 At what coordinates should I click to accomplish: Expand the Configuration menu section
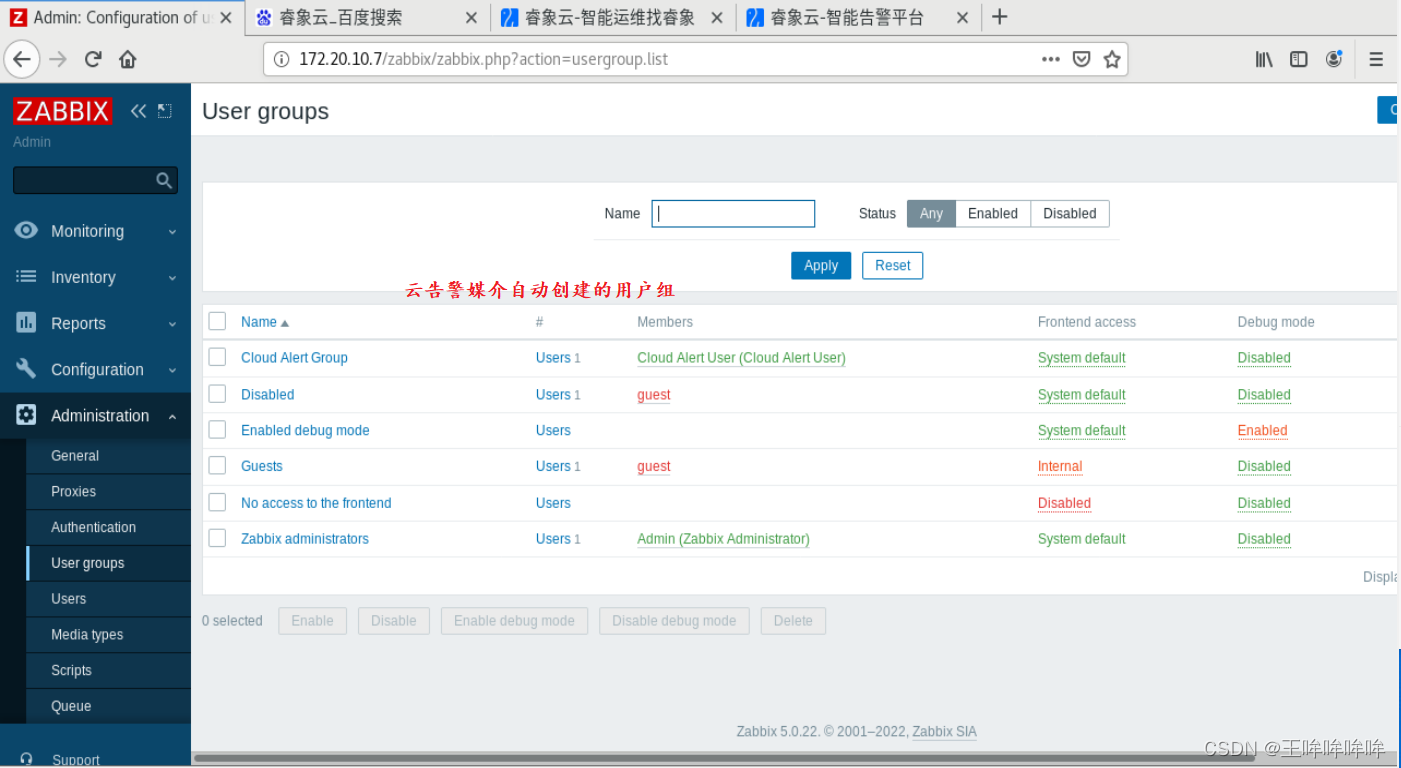pos(95,369)
